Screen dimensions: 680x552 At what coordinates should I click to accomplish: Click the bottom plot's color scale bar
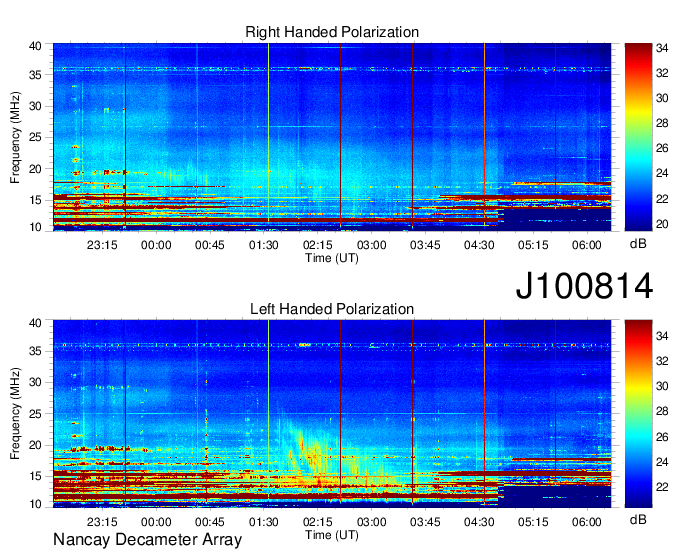tap(638, 413)
